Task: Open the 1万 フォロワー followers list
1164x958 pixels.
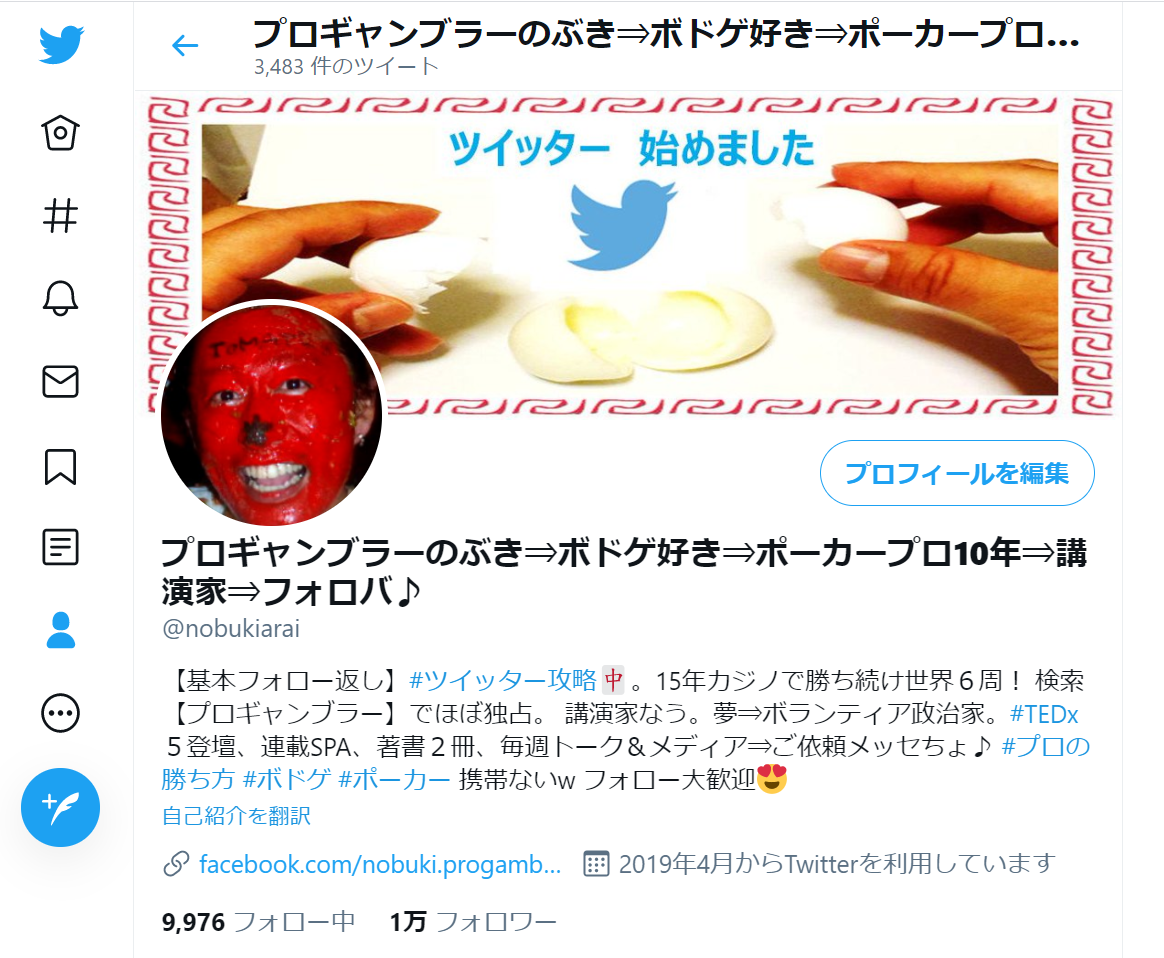Action: [x=473, y=922]
